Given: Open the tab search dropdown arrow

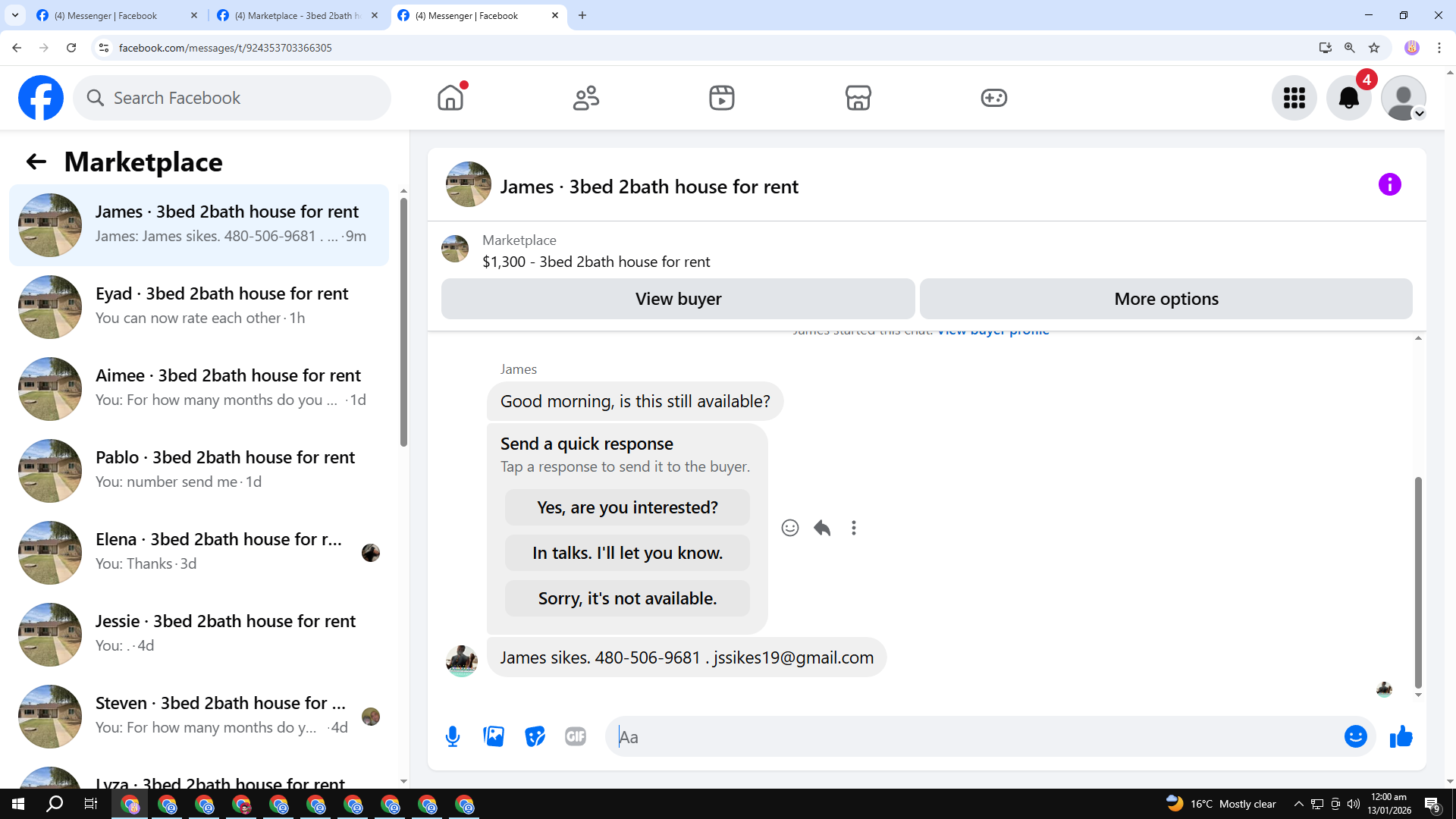Looking at the screenshot, I should (x=15, y=15).
